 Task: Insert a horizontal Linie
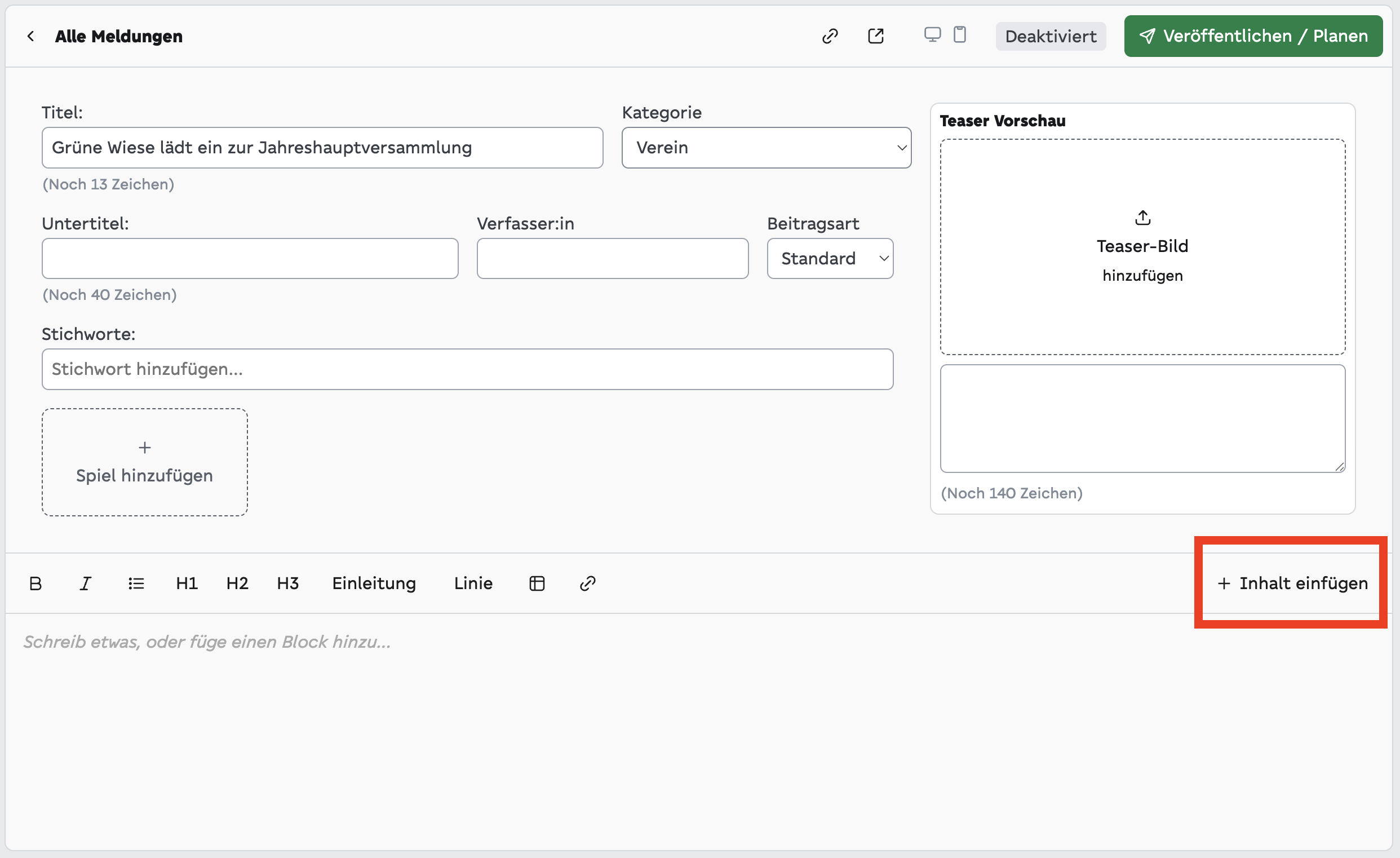pos(473,583)
